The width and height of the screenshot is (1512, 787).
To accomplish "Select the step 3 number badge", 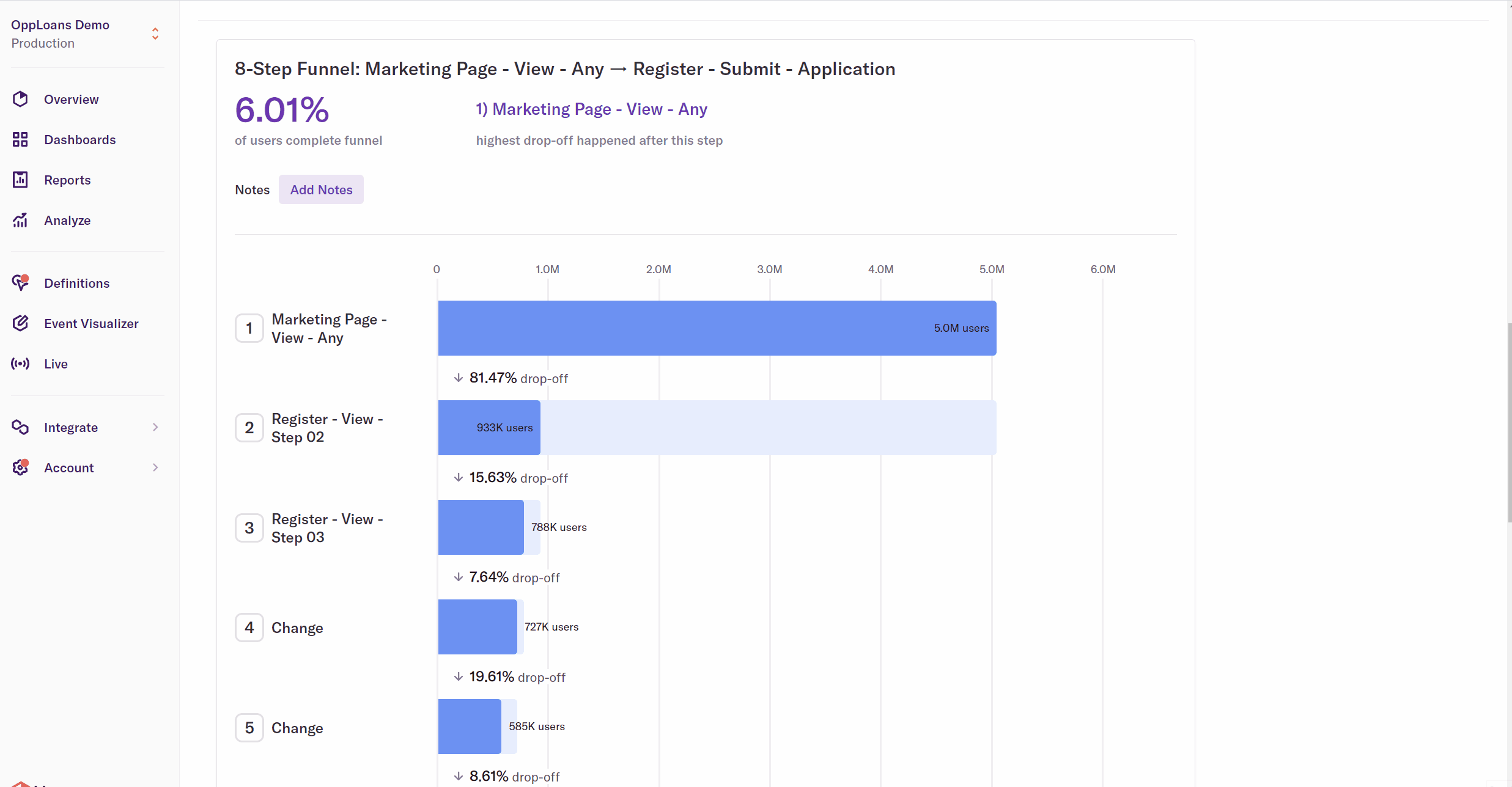I will (x=249, y=528).
